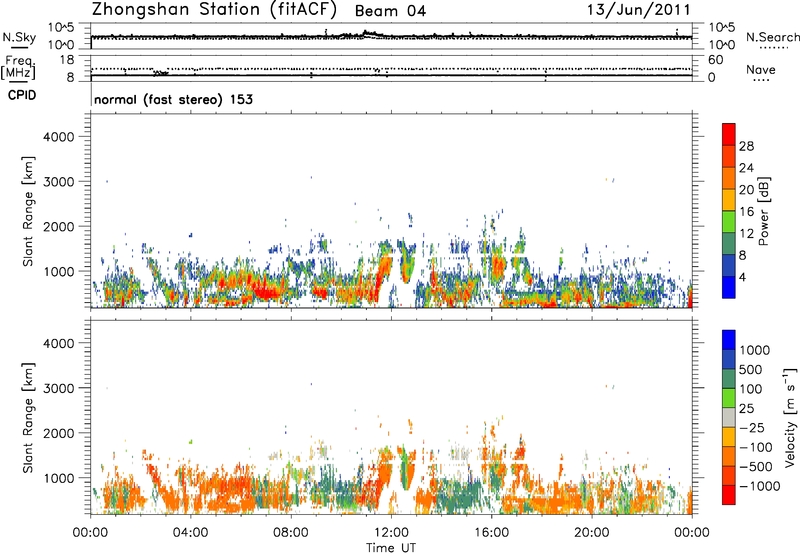Click the 2000 tick of the velocity panel
The image size is (800, 554).
[x=59, y=433]
